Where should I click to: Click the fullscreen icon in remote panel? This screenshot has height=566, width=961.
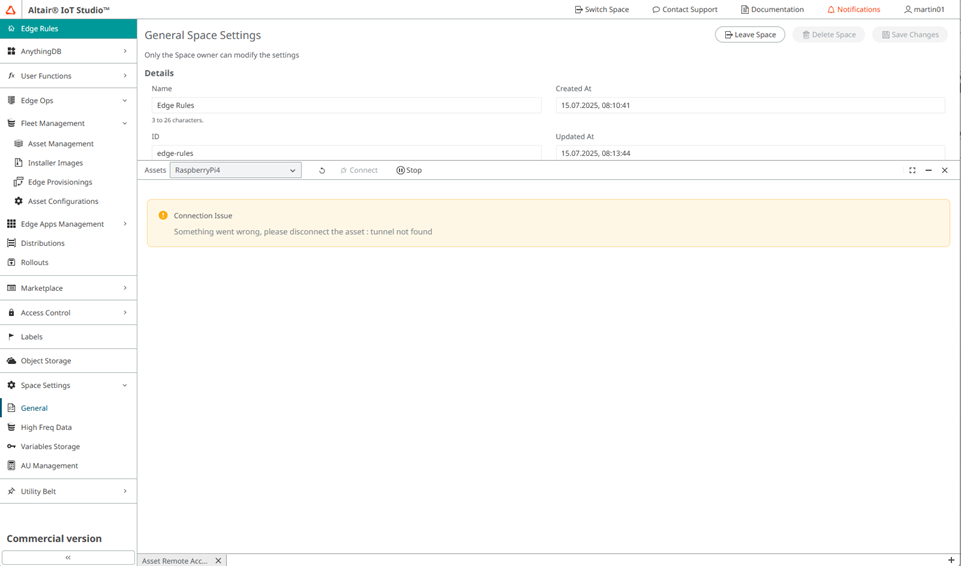pos(912,171)
